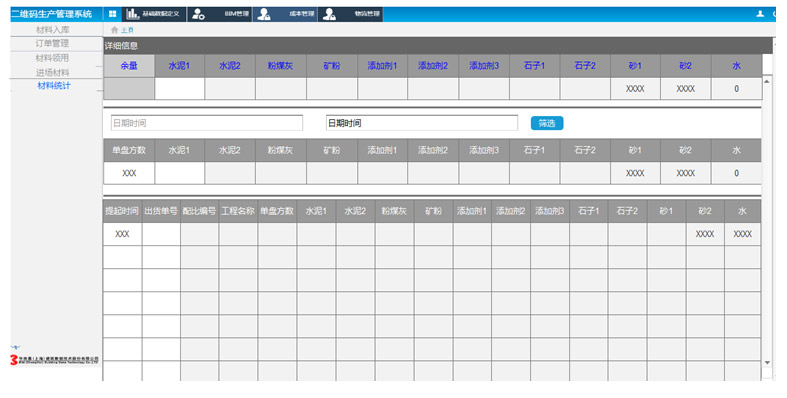Select 材料领用 in the sidebar

(x=52, y=58)
